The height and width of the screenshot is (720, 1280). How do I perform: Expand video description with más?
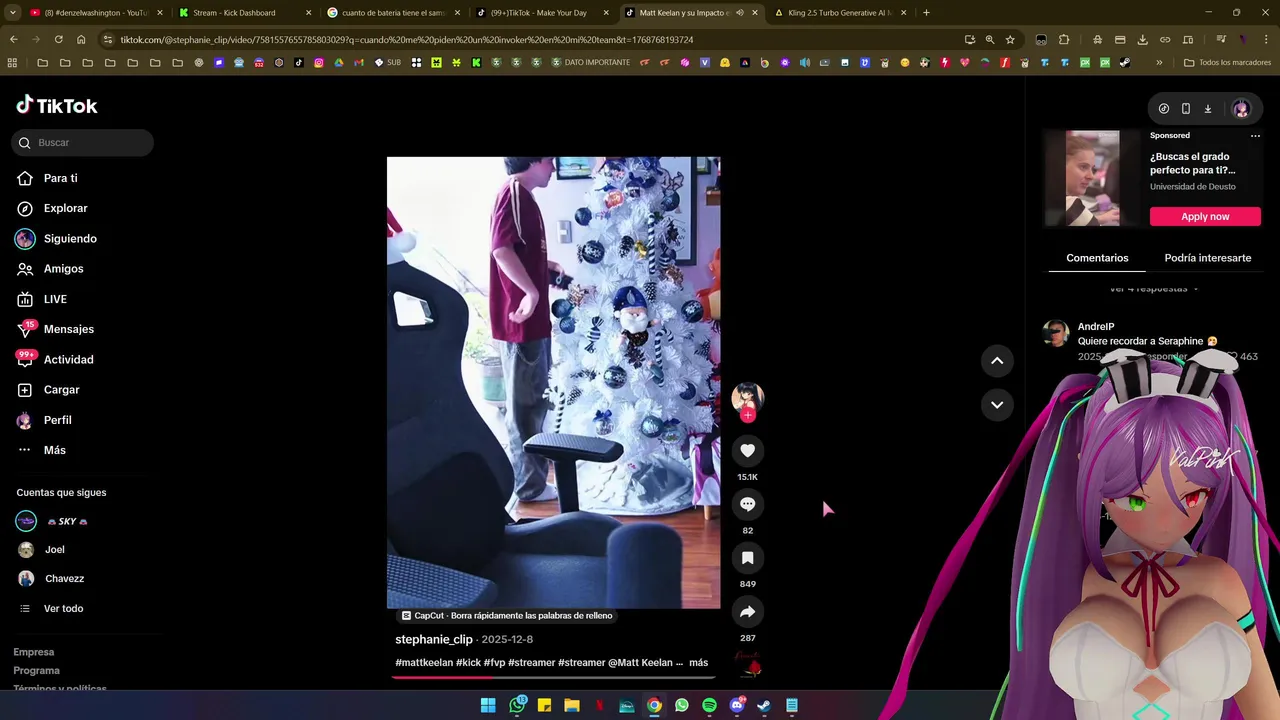(698, 663)
